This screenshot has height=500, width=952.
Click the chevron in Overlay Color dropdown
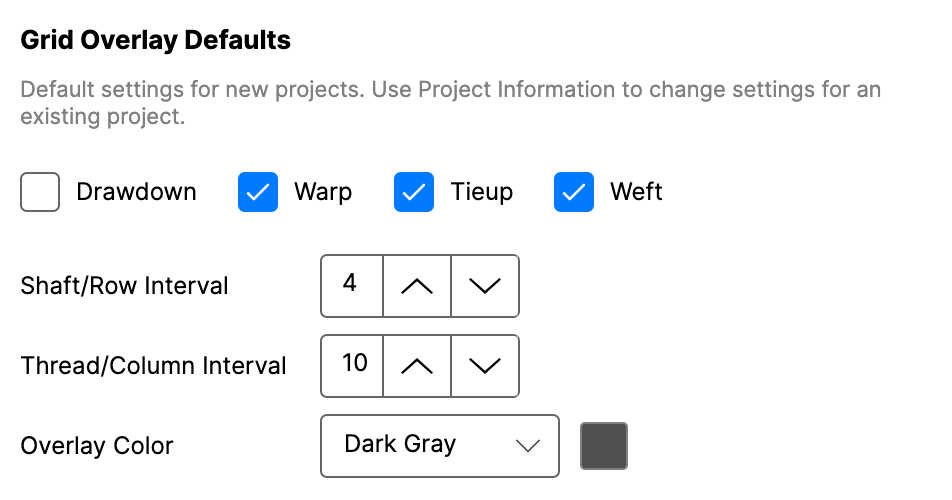[527, 446]
